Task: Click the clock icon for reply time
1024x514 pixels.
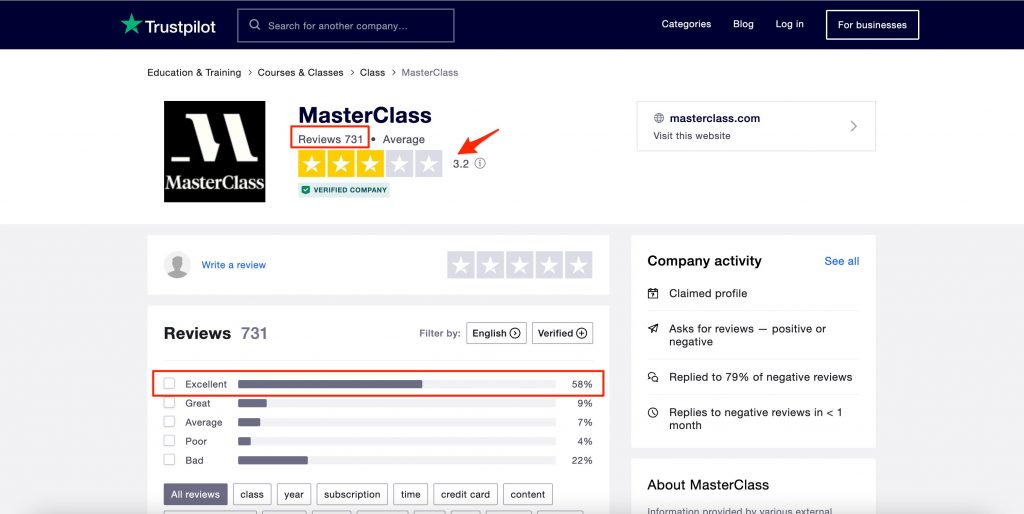Action: (653, 412)
